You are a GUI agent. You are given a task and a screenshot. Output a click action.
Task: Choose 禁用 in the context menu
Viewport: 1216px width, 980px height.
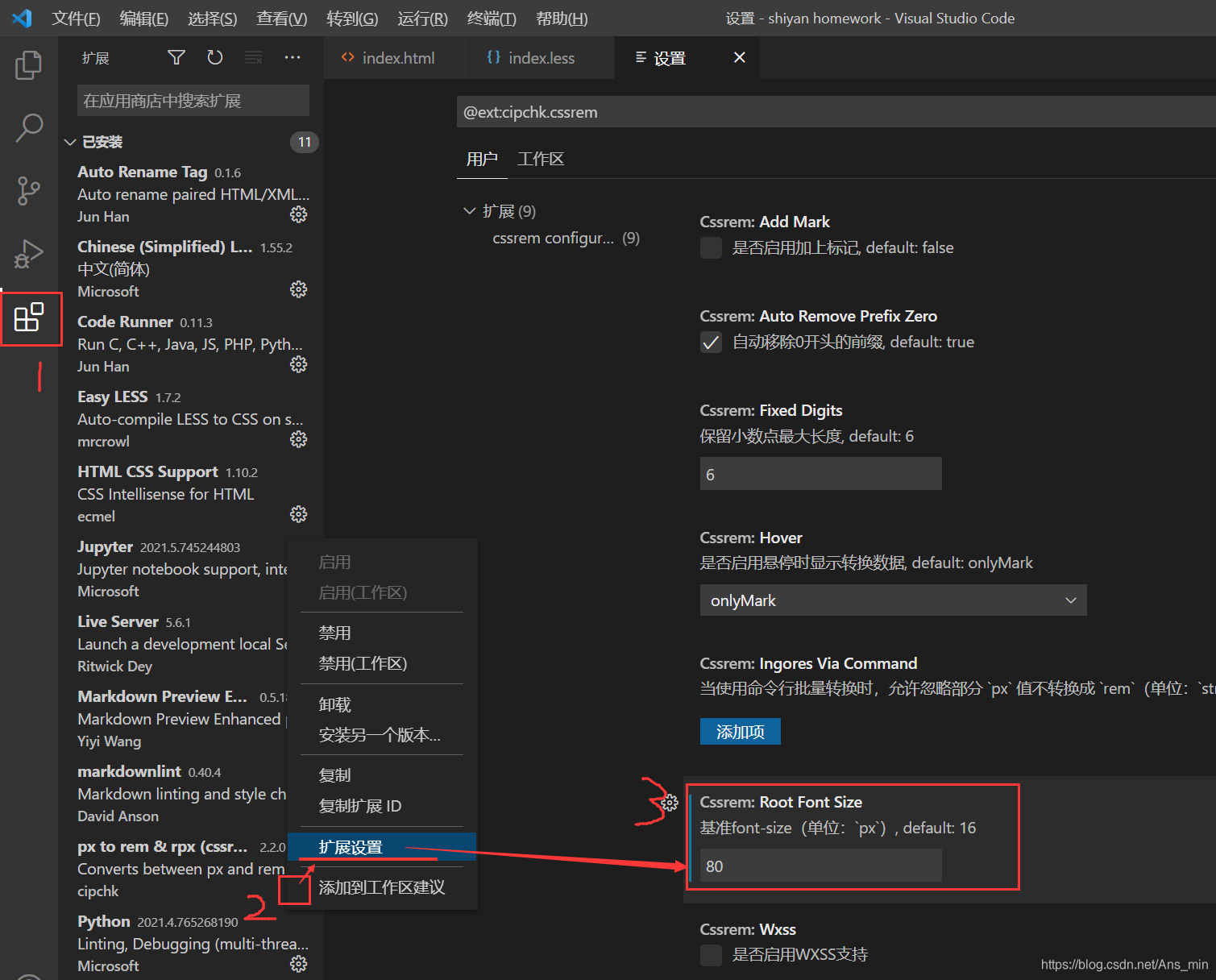coord(382,633)
